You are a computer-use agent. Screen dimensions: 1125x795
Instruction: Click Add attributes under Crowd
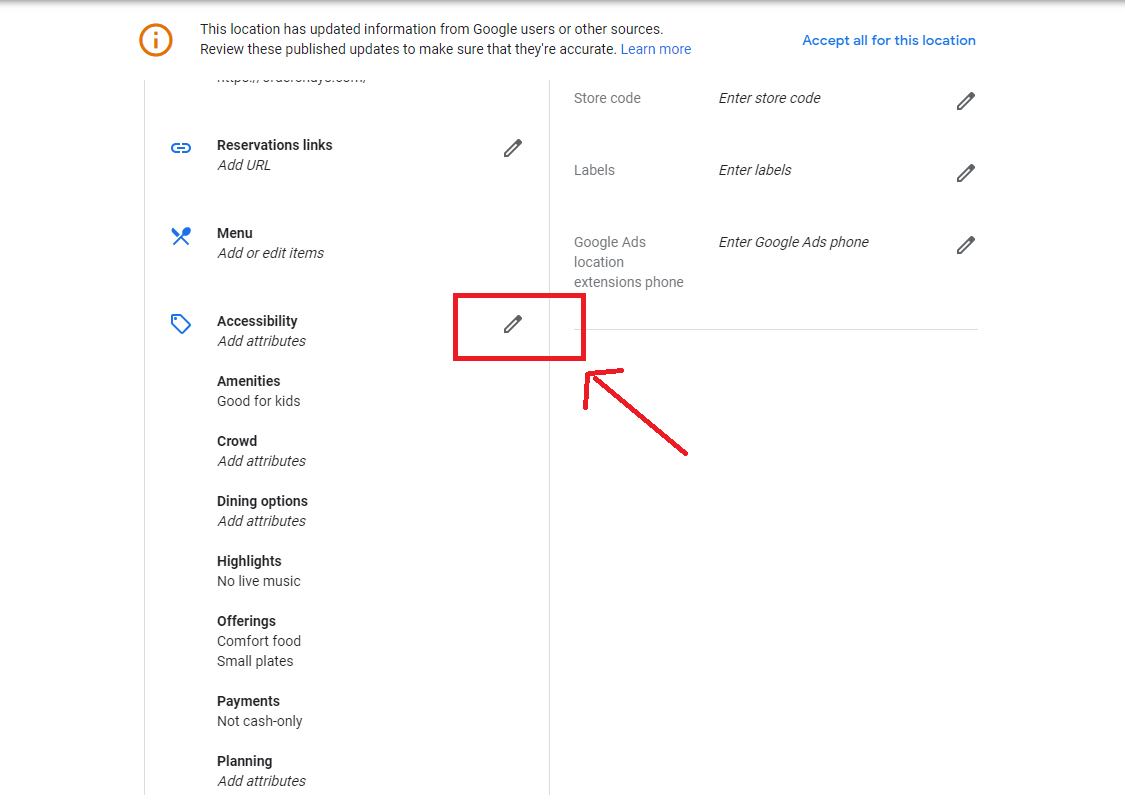(x=261, y=461)
